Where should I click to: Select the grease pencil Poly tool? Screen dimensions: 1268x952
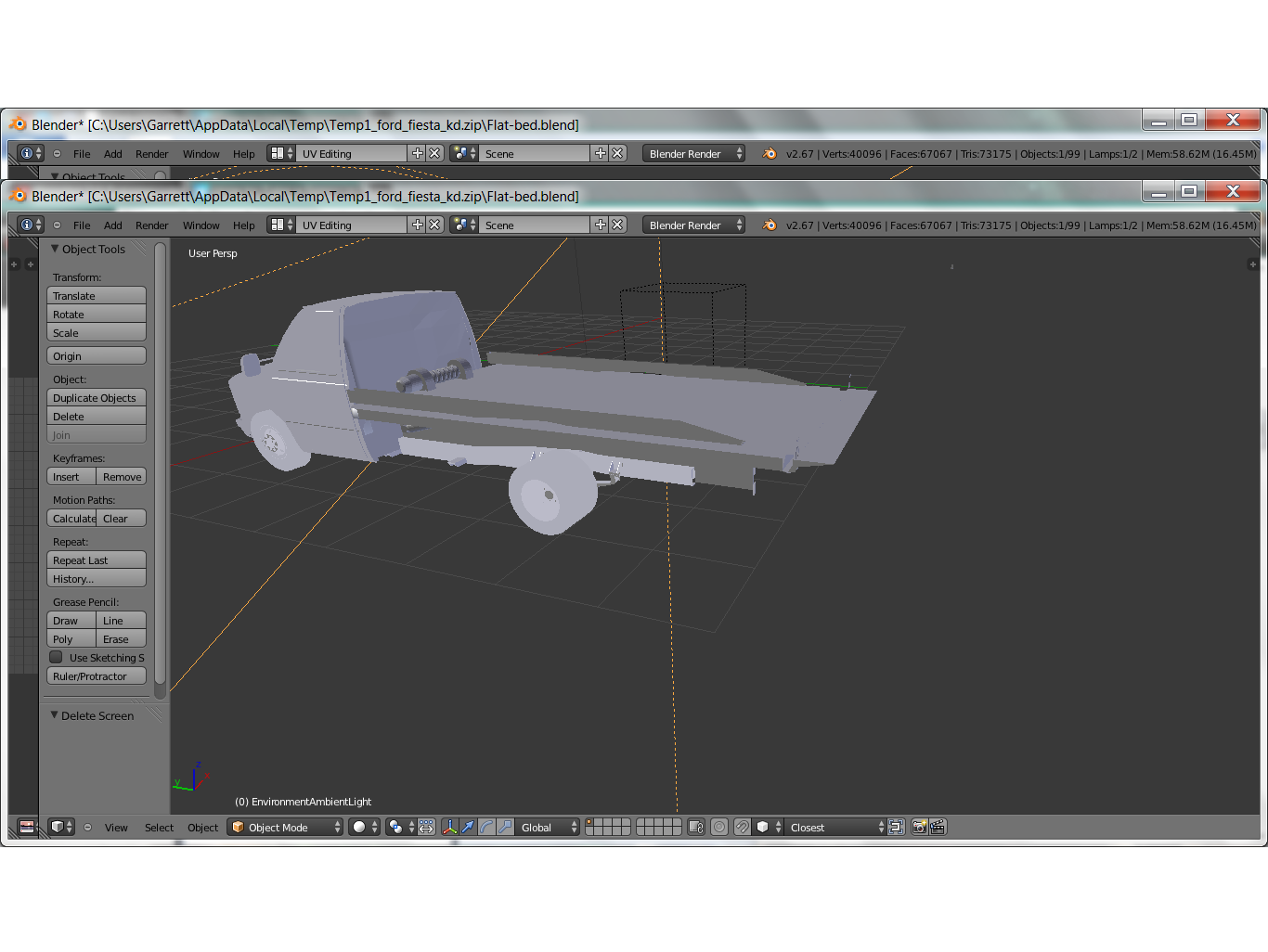[71, 639]
